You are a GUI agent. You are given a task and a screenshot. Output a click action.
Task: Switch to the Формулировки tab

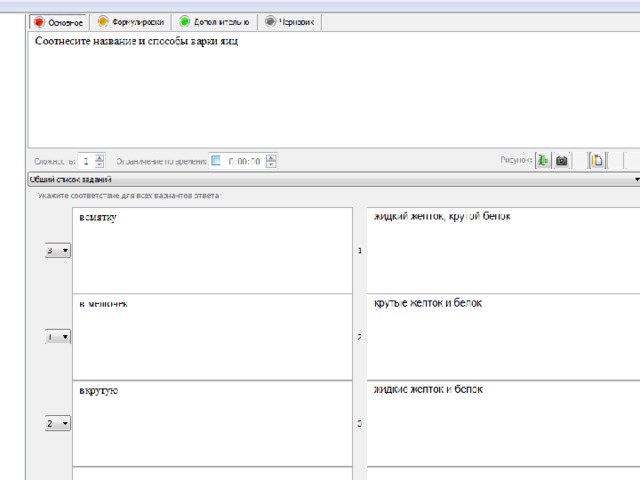(x=131, y=22)
